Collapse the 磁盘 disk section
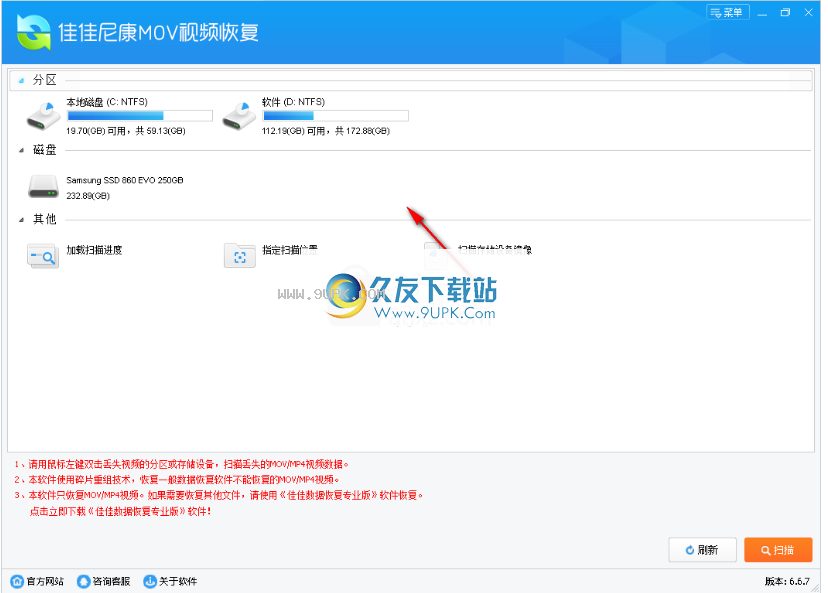Viewport: 828px width, 593px height. (x=22, y=150)
